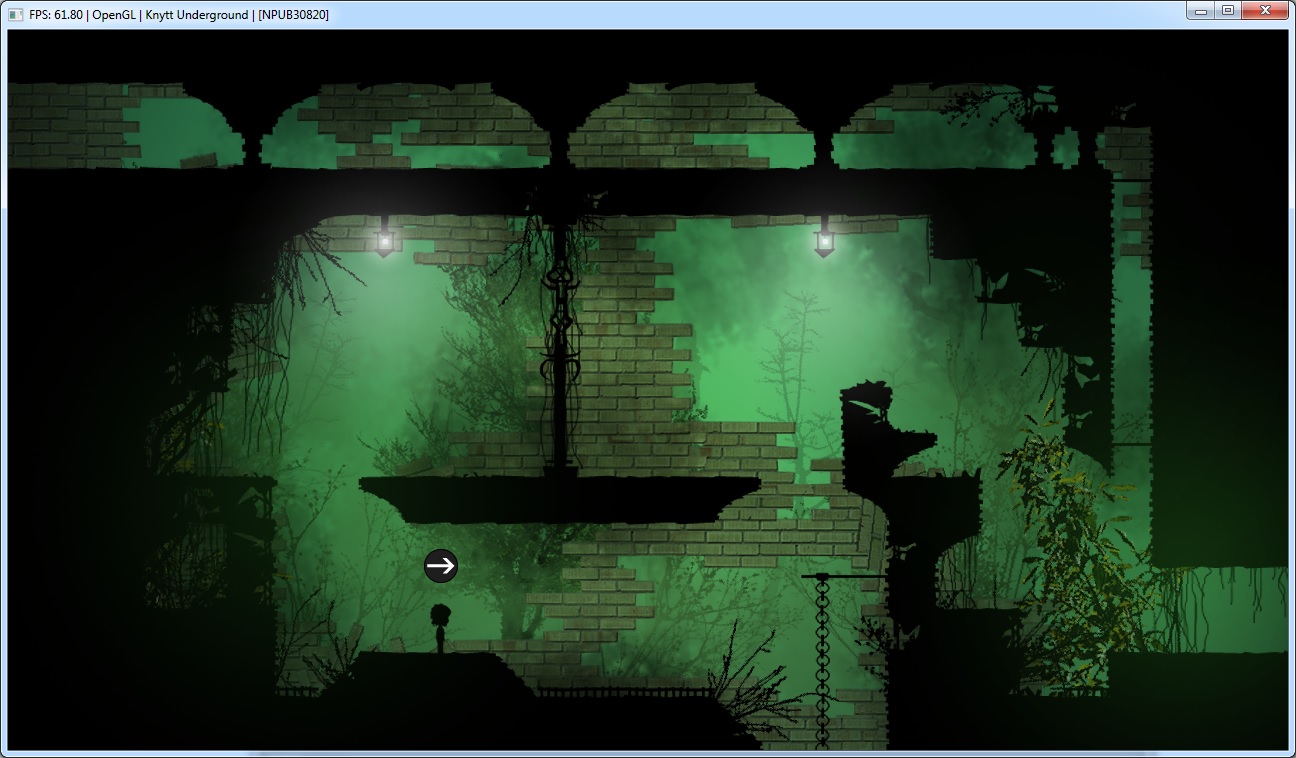Click the right hanging ceiling lantern
Viewport: 1296px width, 758px height.
pos(824,238)
